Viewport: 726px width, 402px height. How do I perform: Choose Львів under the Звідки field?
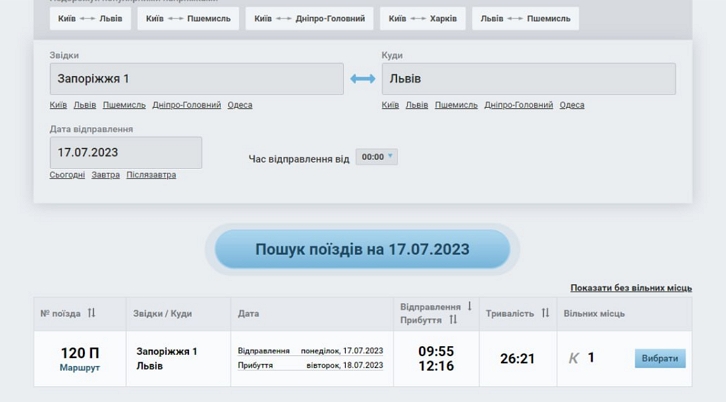click(x=85, y=105)
